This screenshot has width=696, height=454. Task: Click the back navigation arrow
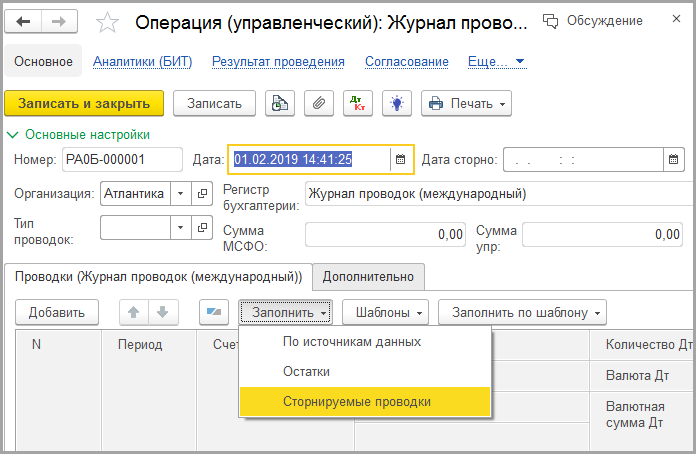tap(24, 21)
